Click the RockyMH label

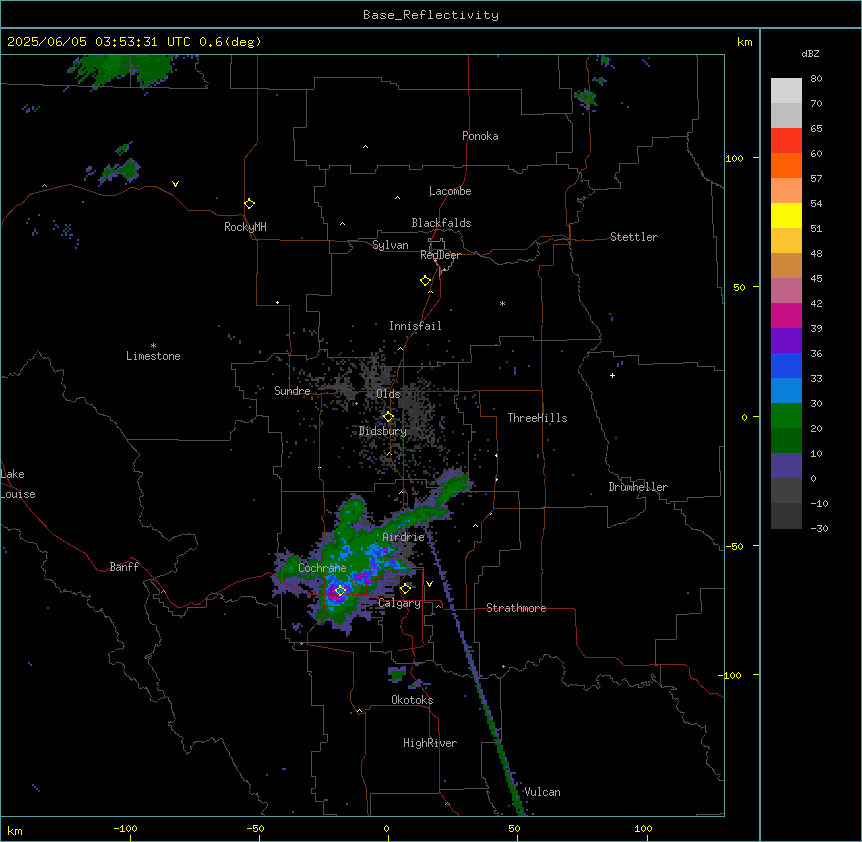point(245,227)
